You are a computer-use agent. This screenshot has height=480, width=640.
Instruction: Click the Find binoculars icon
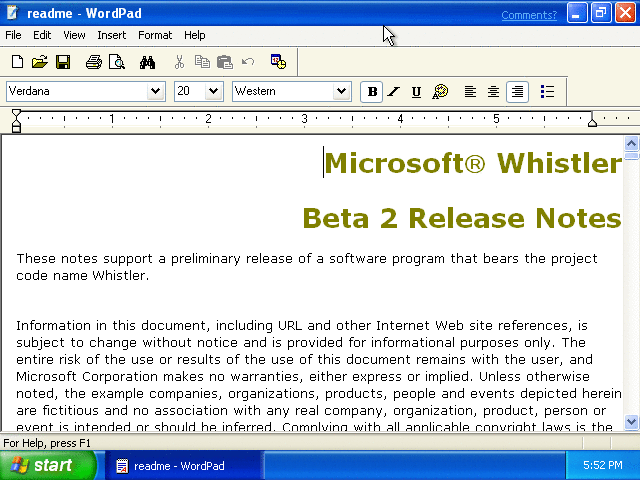pyautogui.click(x=147, y=62)
